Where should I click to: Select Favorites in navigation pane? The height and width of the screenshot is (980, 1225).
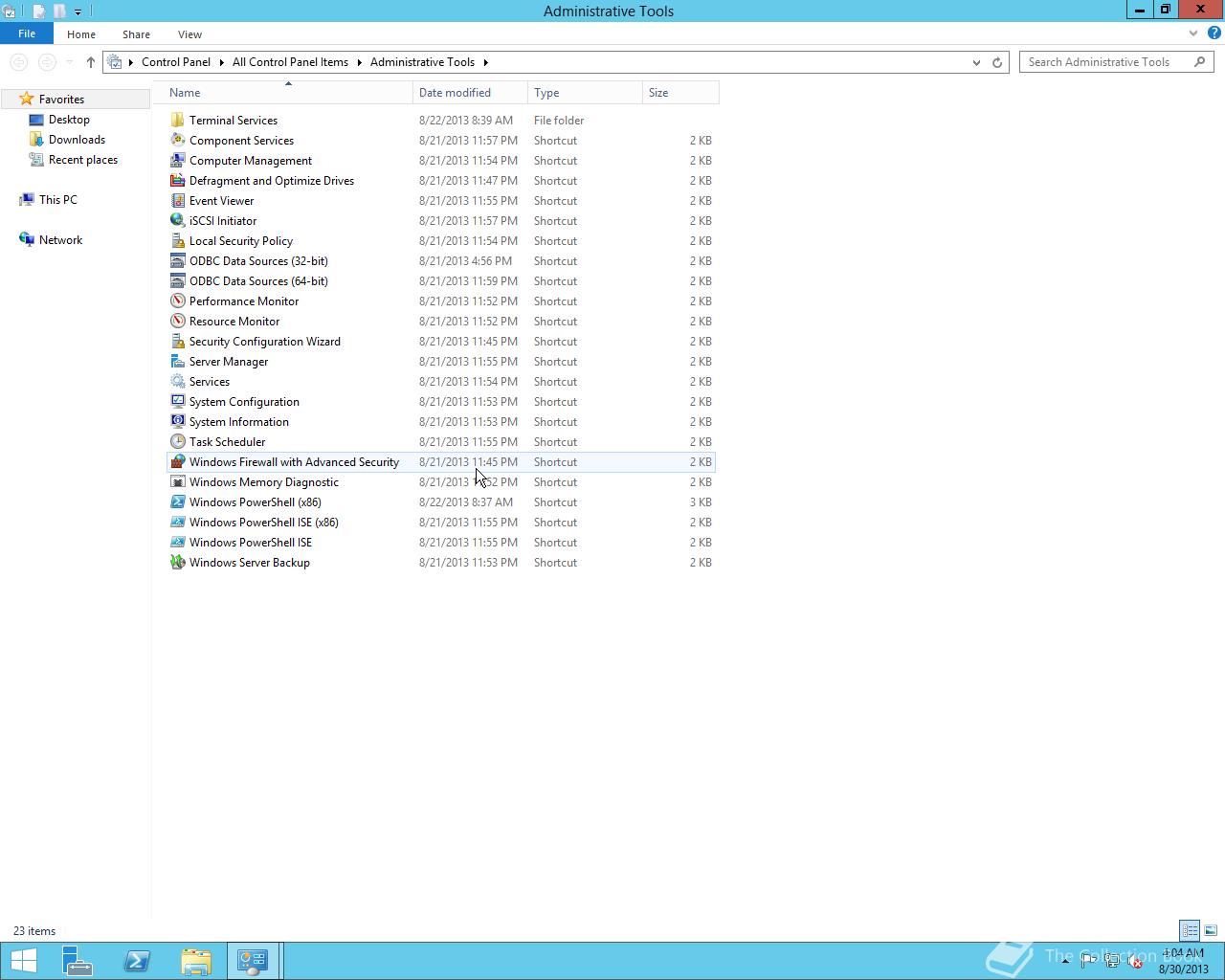pyautogui.click(x=61, y=100)
